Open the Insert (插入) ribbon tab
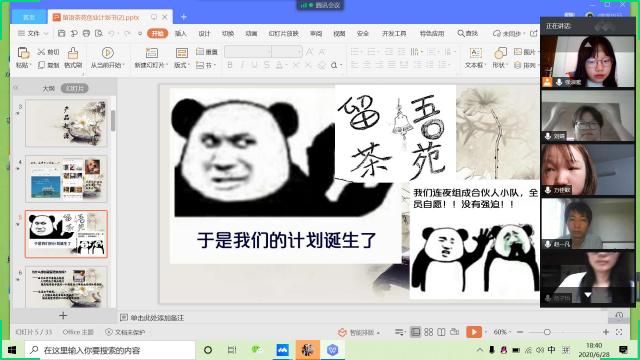Screen dimensions: 640x360 (x=181, y=33)
